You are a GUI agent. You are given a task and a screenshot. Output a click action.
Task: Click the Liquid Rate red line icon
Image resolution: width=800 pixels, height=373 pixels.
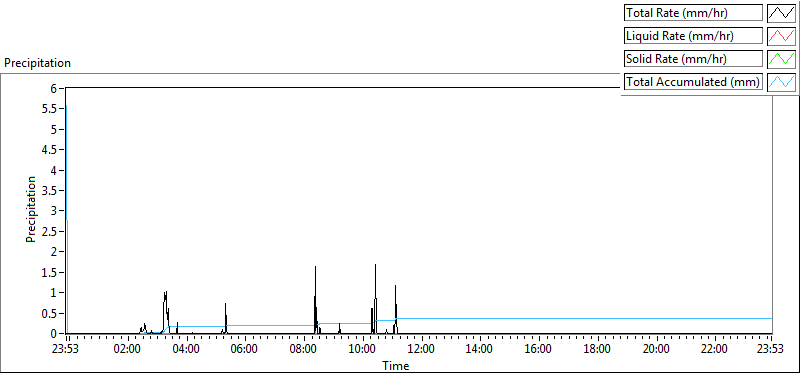coord(782,36)
